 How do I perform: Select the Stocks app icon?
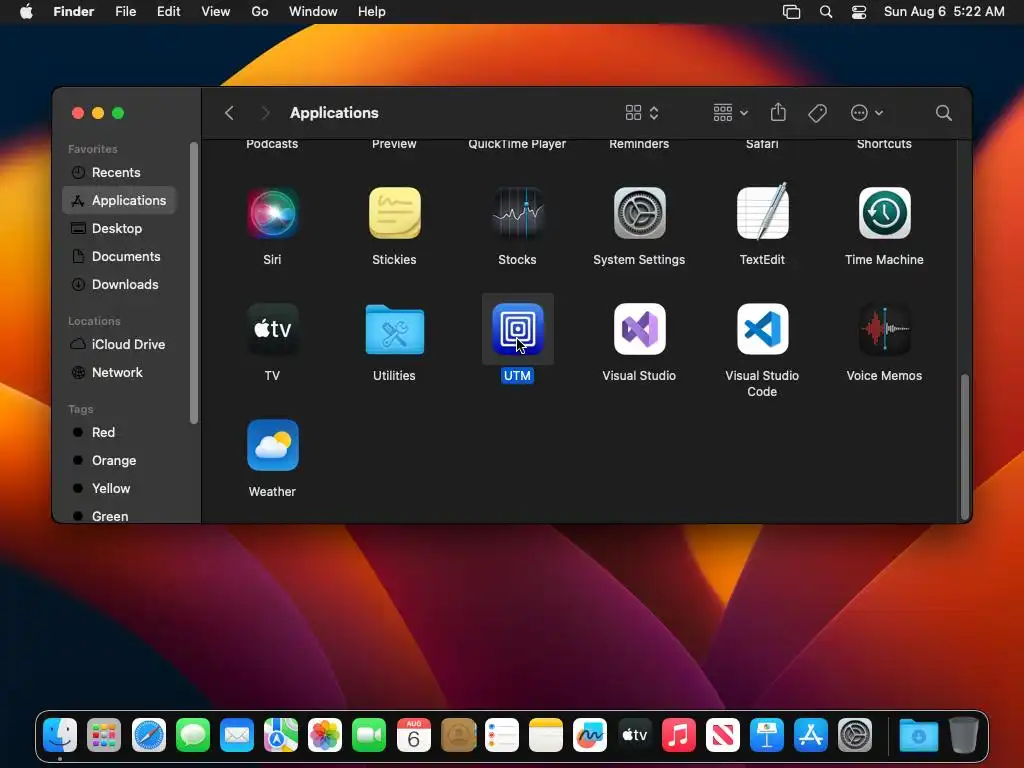pyautogui.click(x=517, y=213)
